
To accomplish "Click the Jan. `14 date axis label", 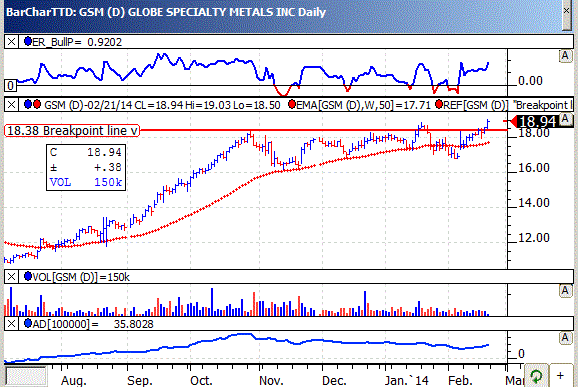I will pyautogui.click(x=407, y=380).
